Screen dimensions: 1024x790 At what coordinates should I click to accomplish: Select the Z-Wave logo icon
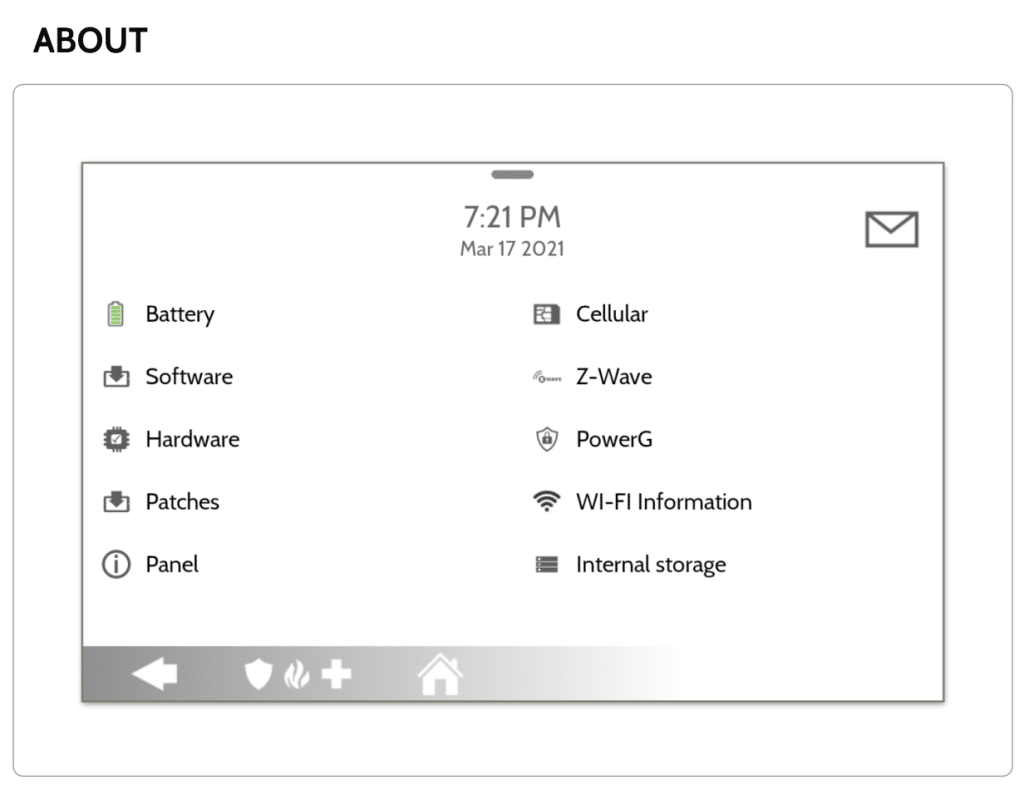[x=547, y=377]
